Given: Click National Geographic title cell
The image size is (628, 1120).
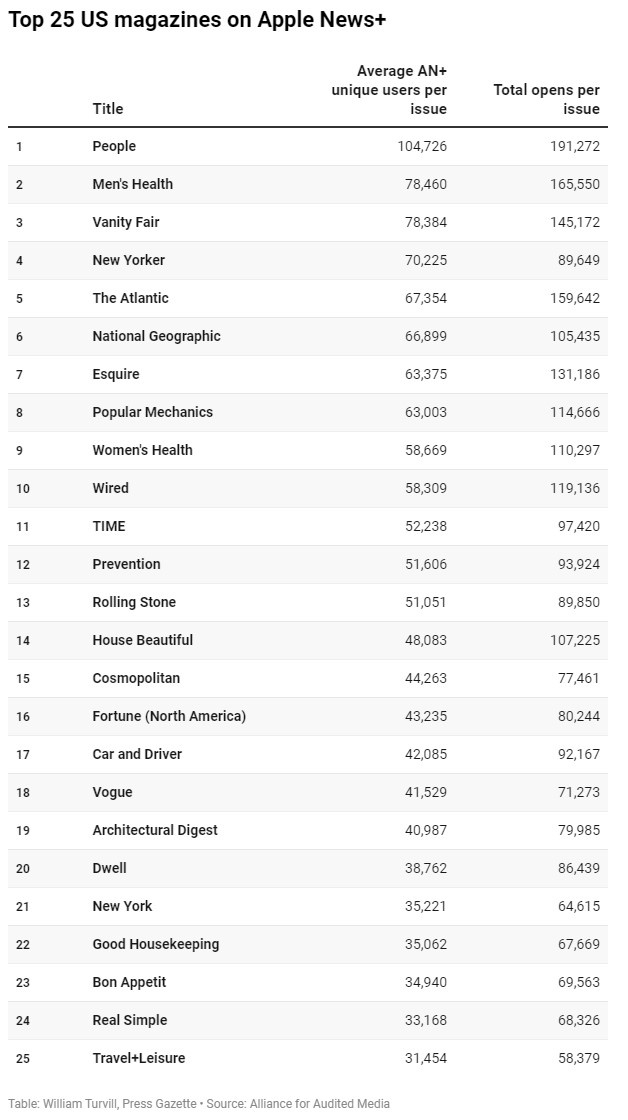Looking at the screenshot, I should click(x=156, y=336).
